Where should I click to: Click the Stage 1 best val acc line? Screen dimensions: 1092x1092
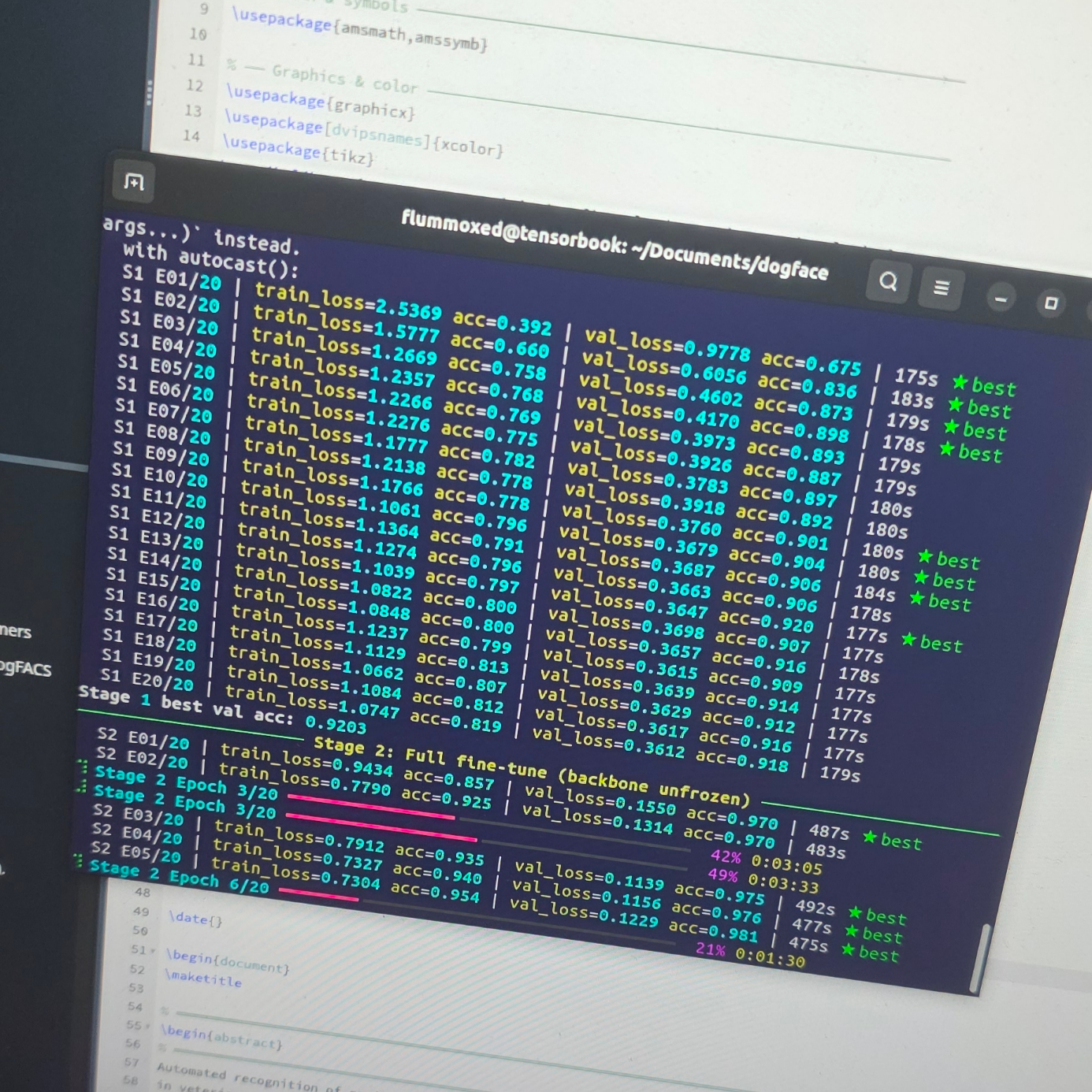click(x=223, y=709)
